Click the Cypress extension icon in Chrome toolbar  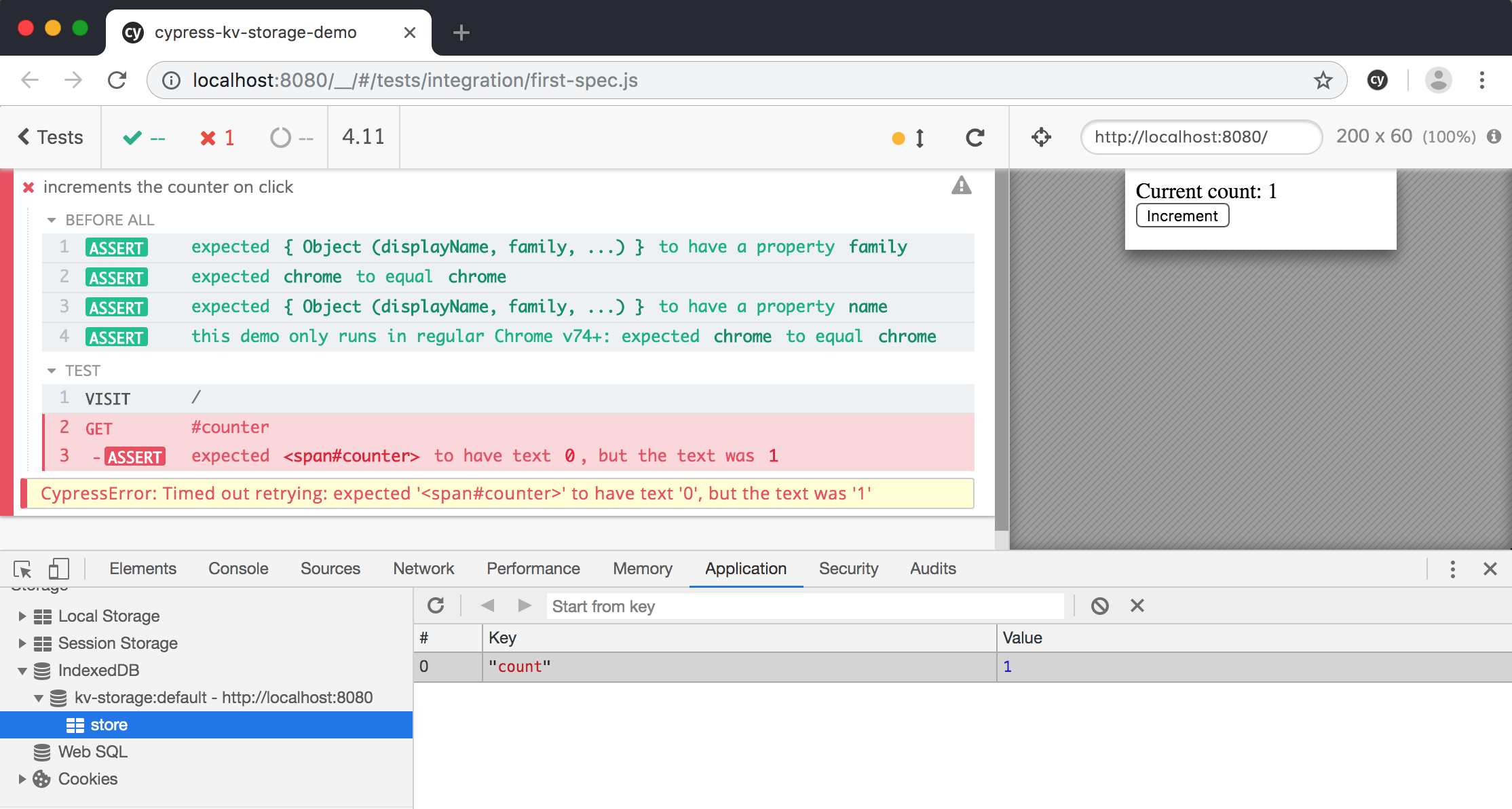pos(1377,80)
